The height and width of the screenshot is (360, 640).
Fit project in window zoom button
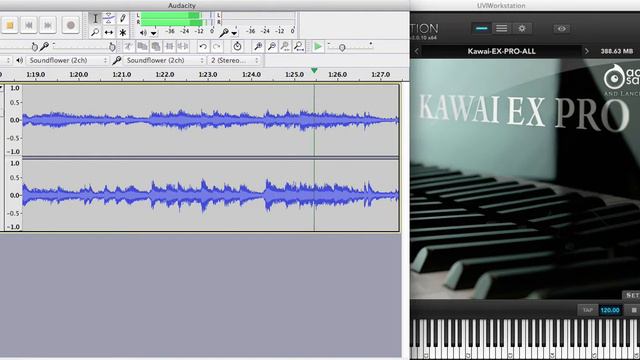coord(299,47)
